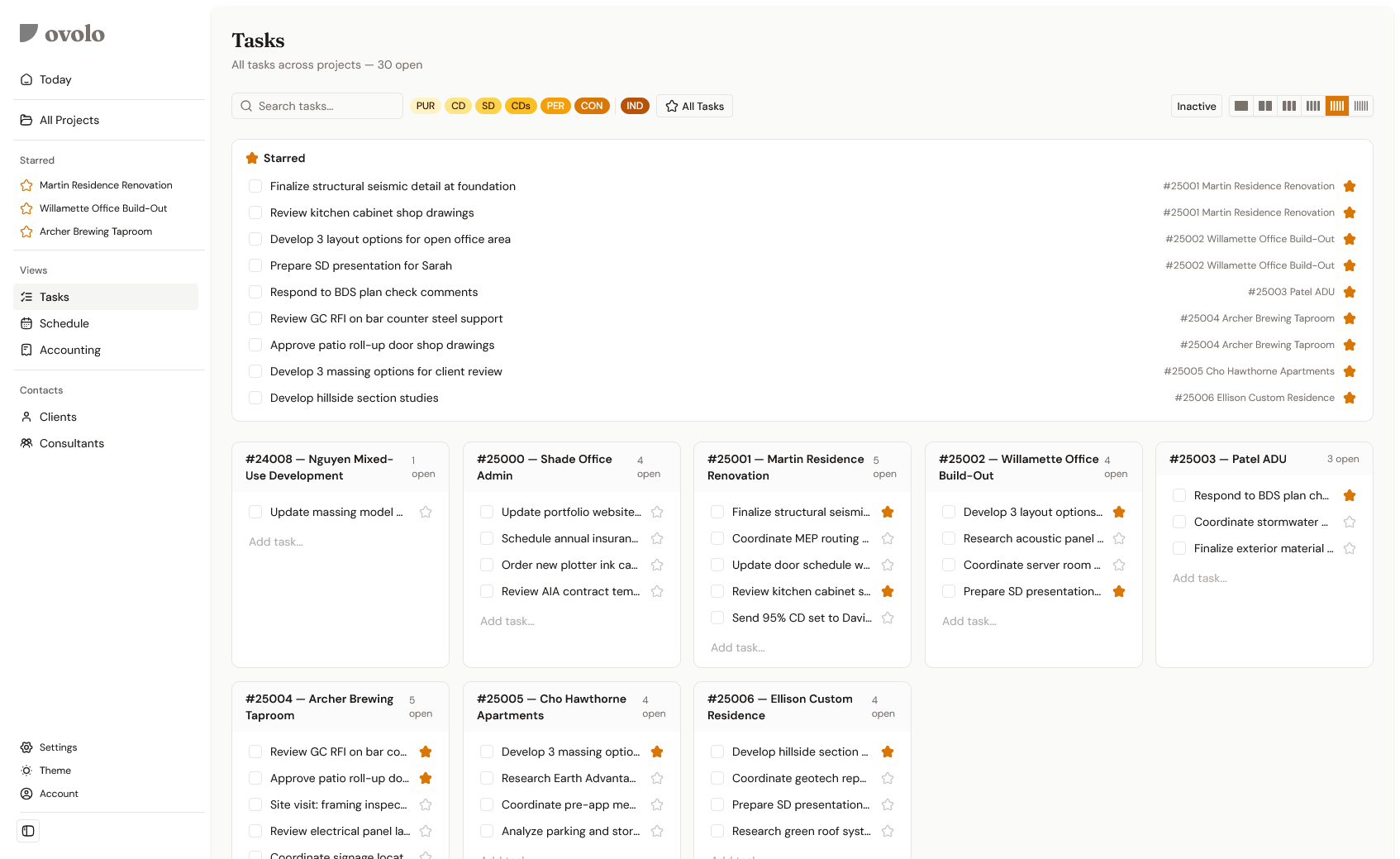Image resolution: width=1400 pixels, height=859 pixels.
Task: Select the single-column board layout icon
Action: [x=1240, y=106]
